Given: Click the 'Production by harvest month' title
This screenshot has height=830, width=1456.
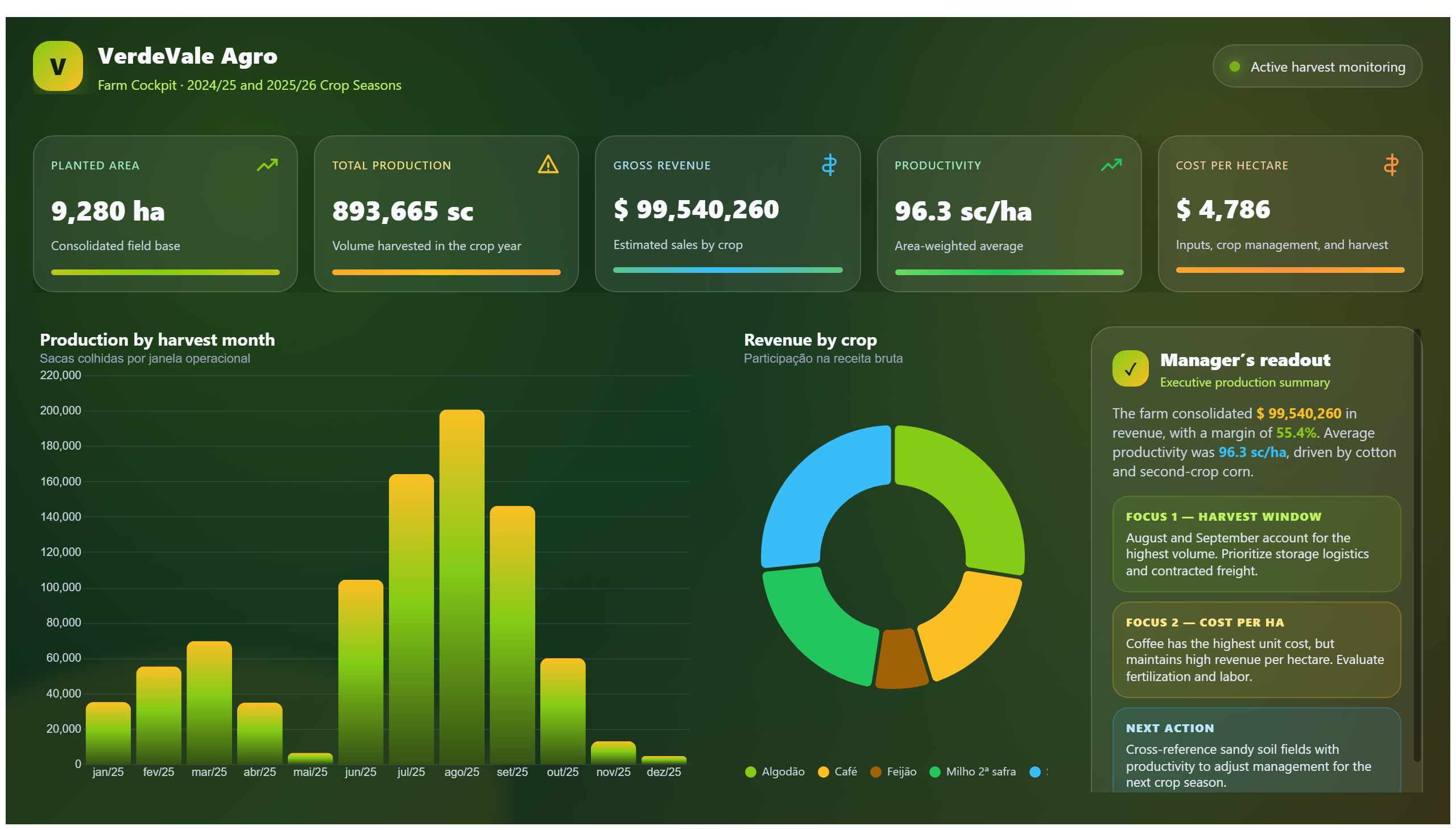Looking at the screenshot, I should 158,340.
